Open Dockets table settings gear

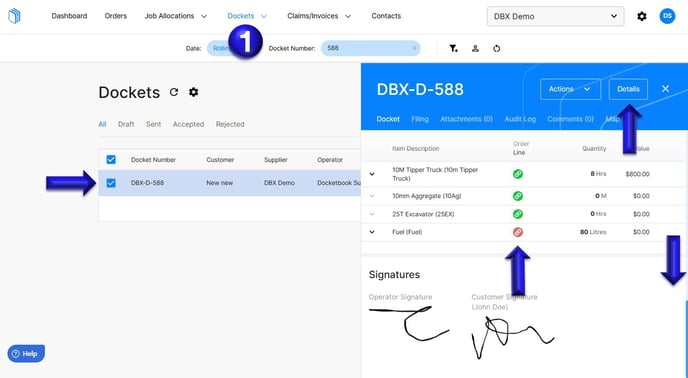tap(194, 92)
